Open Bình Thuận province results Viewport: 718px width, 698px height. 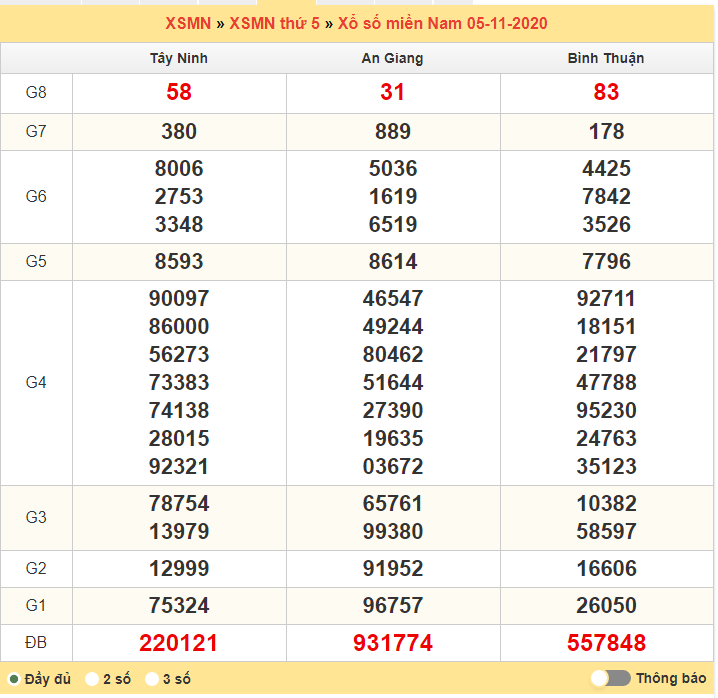[606, 58]
